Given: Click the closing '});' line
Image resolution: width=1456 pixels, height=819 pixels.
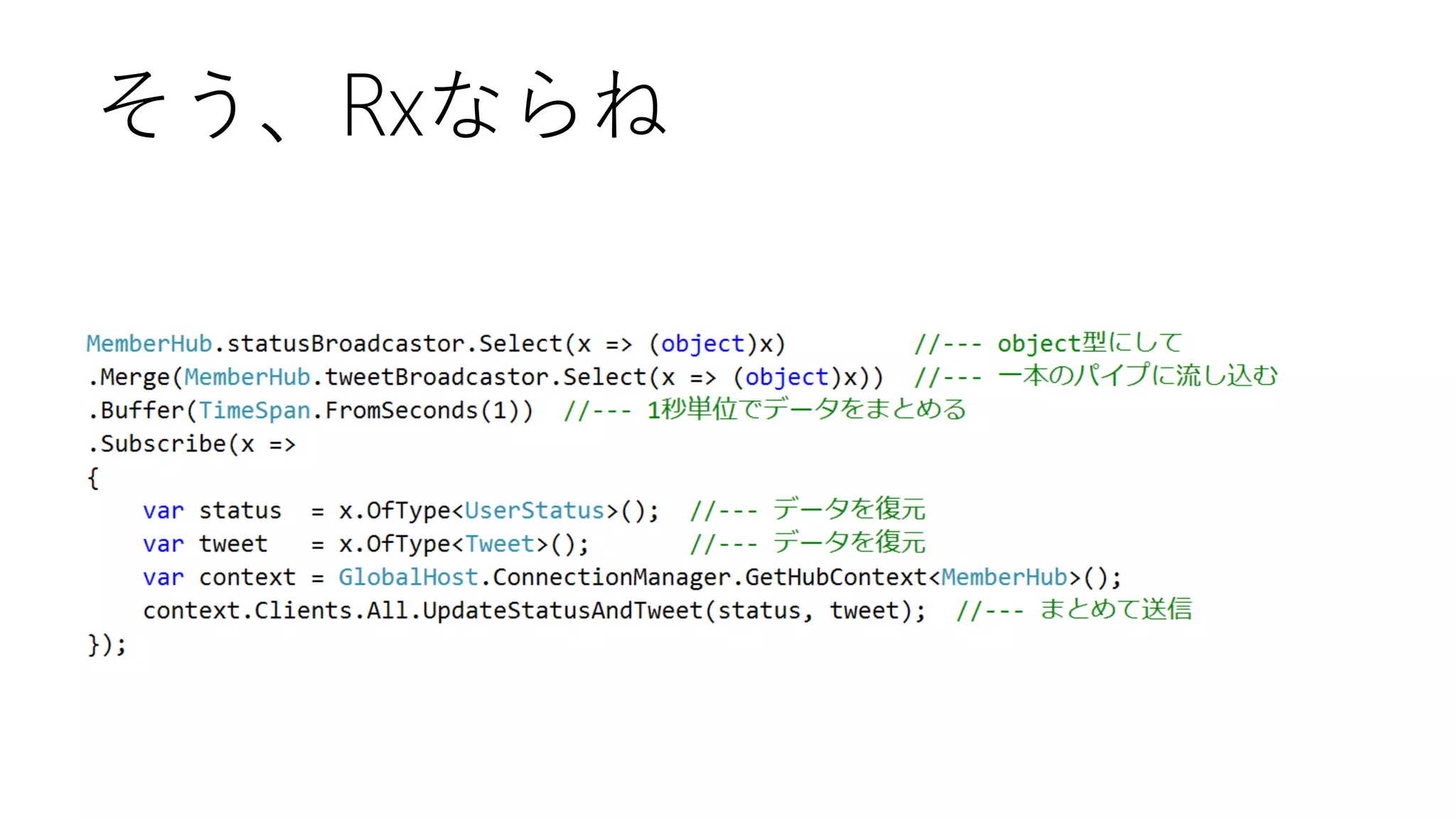Looking at the screenshot, I should coord(107,645).
